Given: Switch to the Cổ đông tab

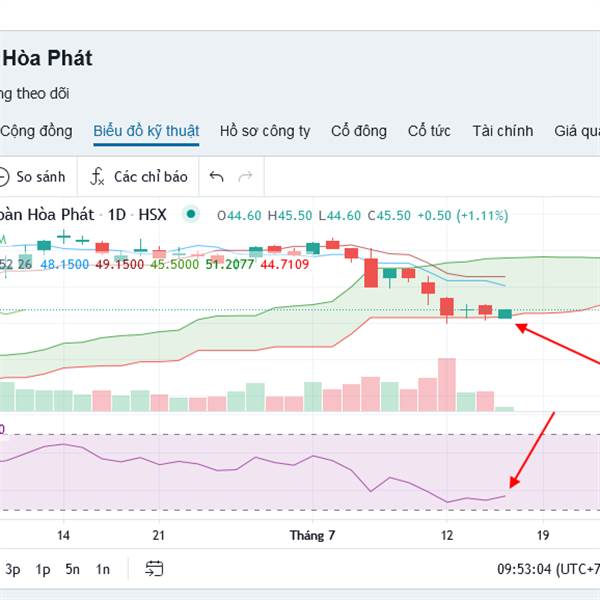Looking at the screenshot, I should [x=359, y=131].
